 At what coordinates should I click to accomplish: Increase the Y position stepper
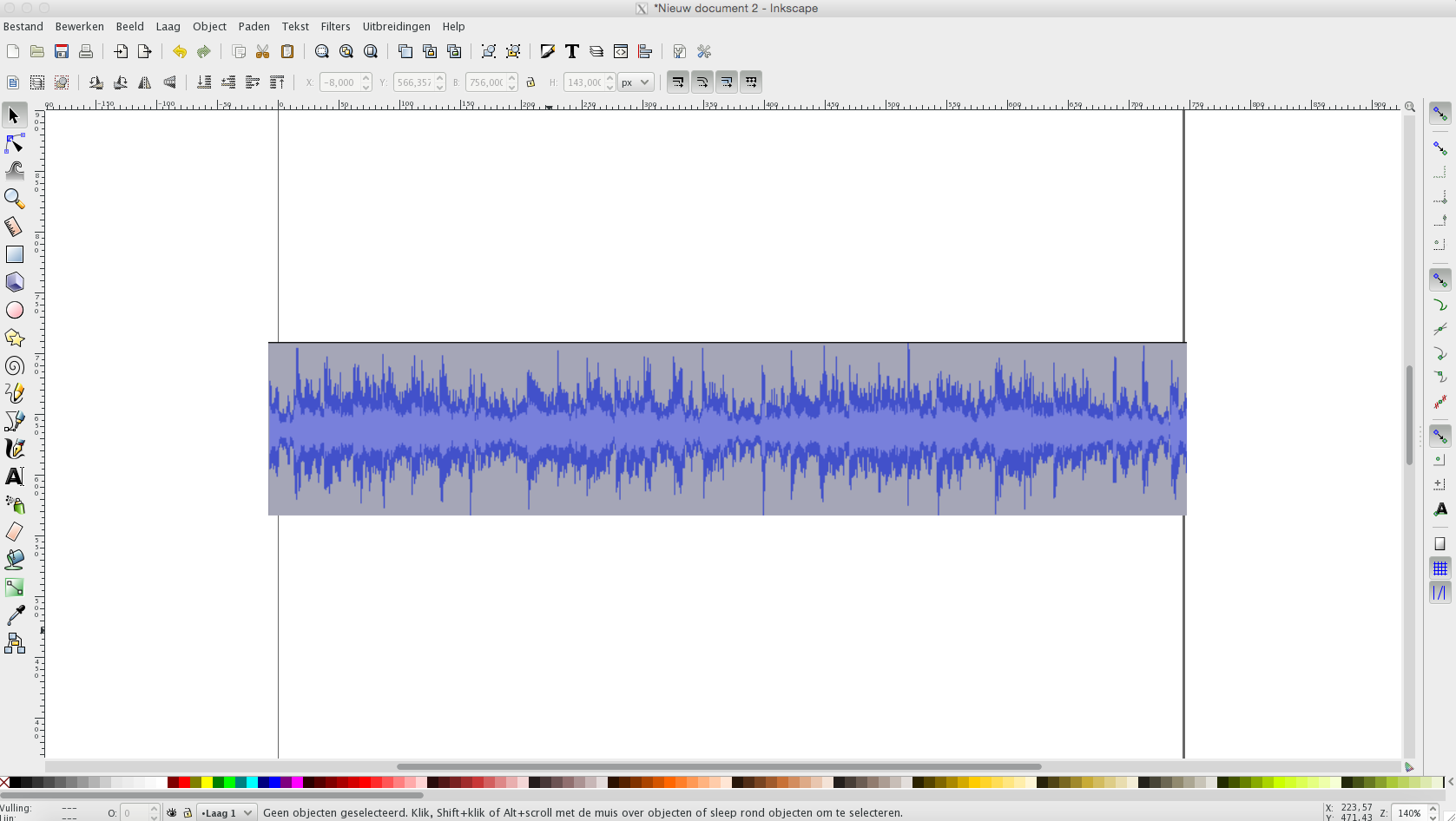click(x=440, y=78)
